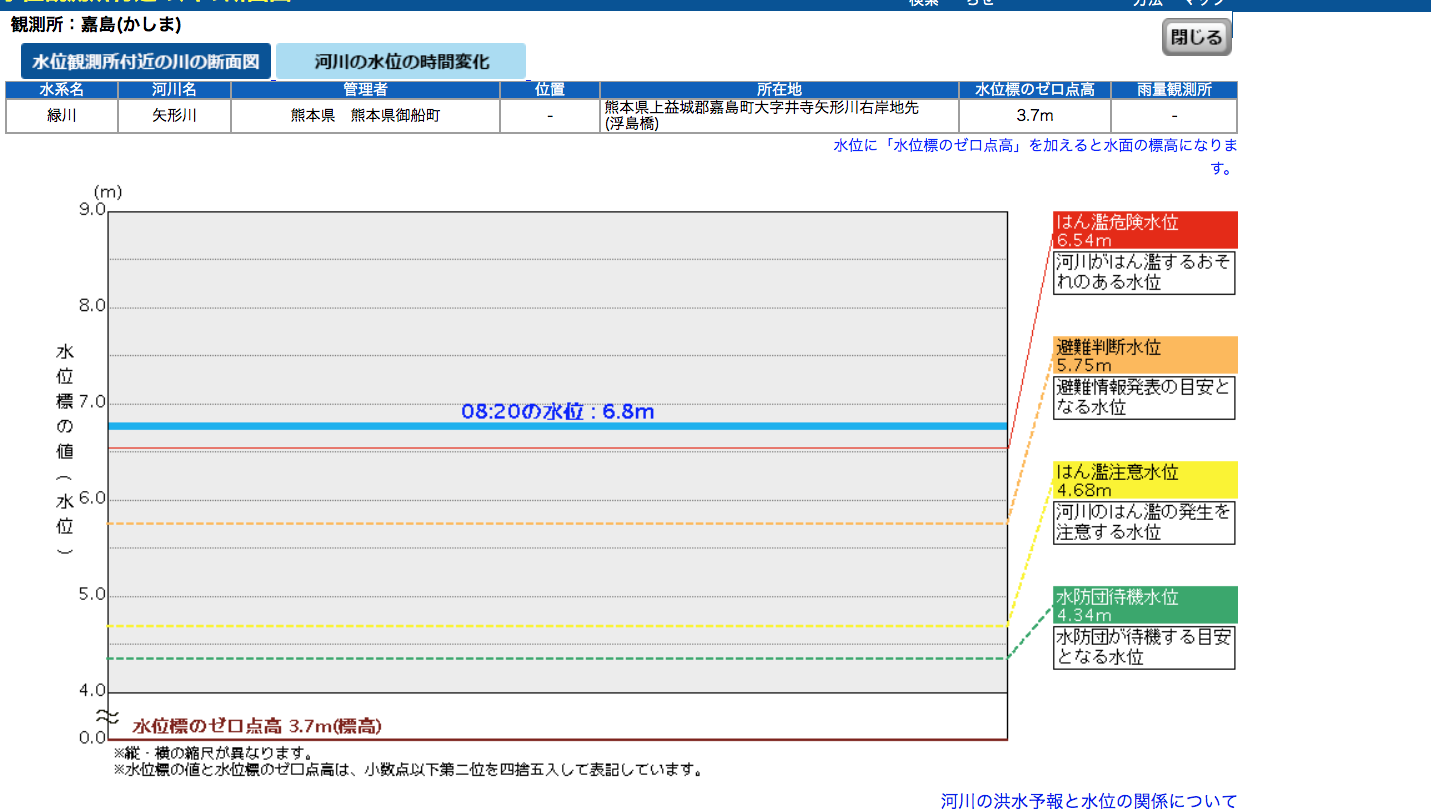Viewport: 1431px width, 809px height.
Task: Click the yellow はん濫注意水位 4.68m legend box
Action: [x=1145, y=480]
